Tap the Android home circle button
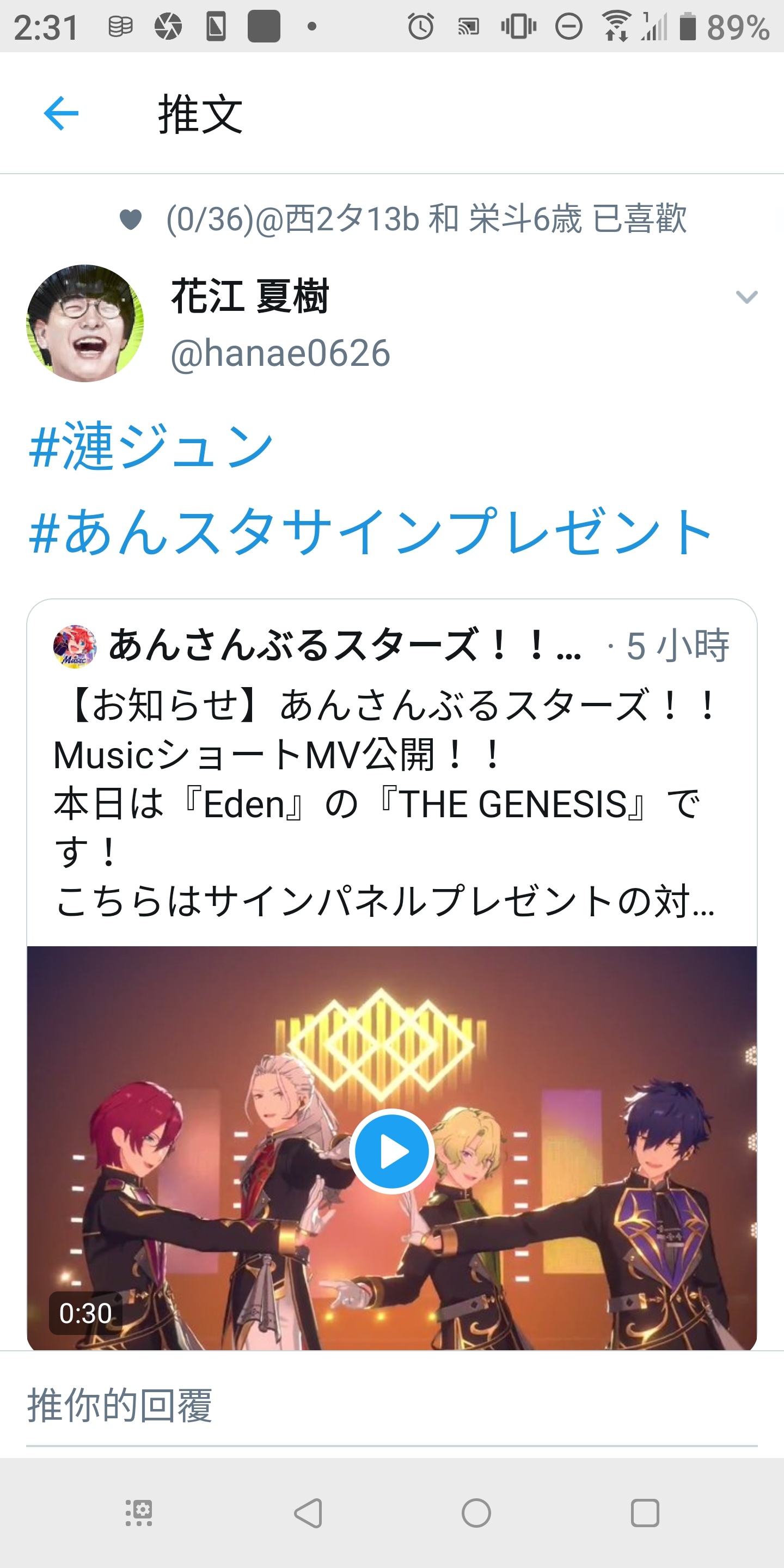Viewport: 784px width, 1568px height. point(476,1512)
